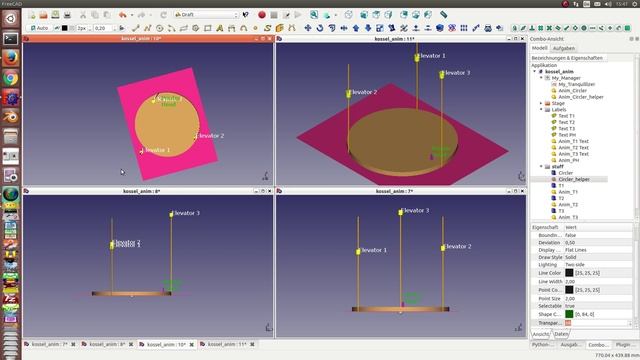Select the Draft Array tool

[464, 28]
